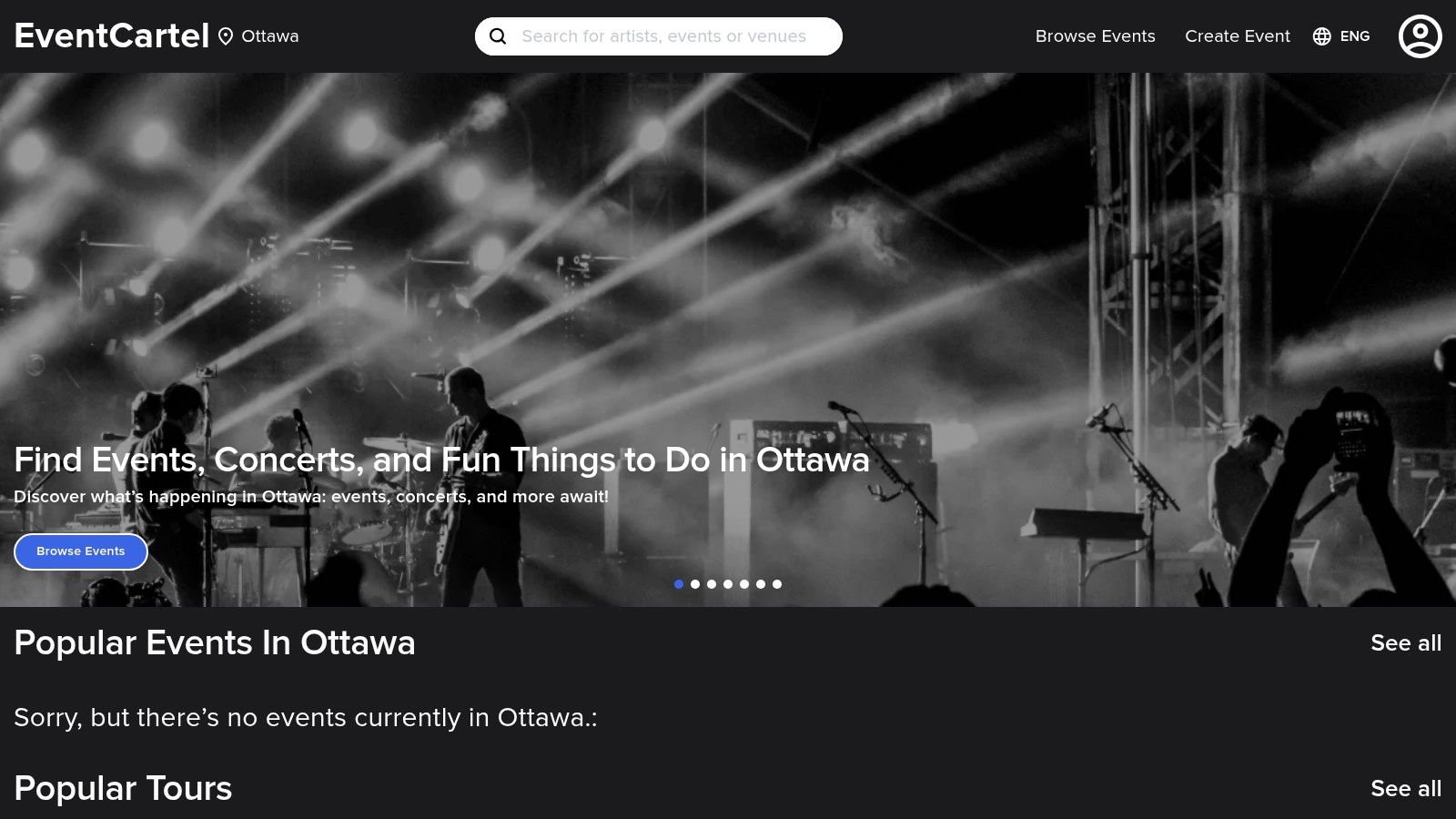Open Browse Events in top navigation
The width and height of the screenshot is (1456, 819).
(1096, 36)
